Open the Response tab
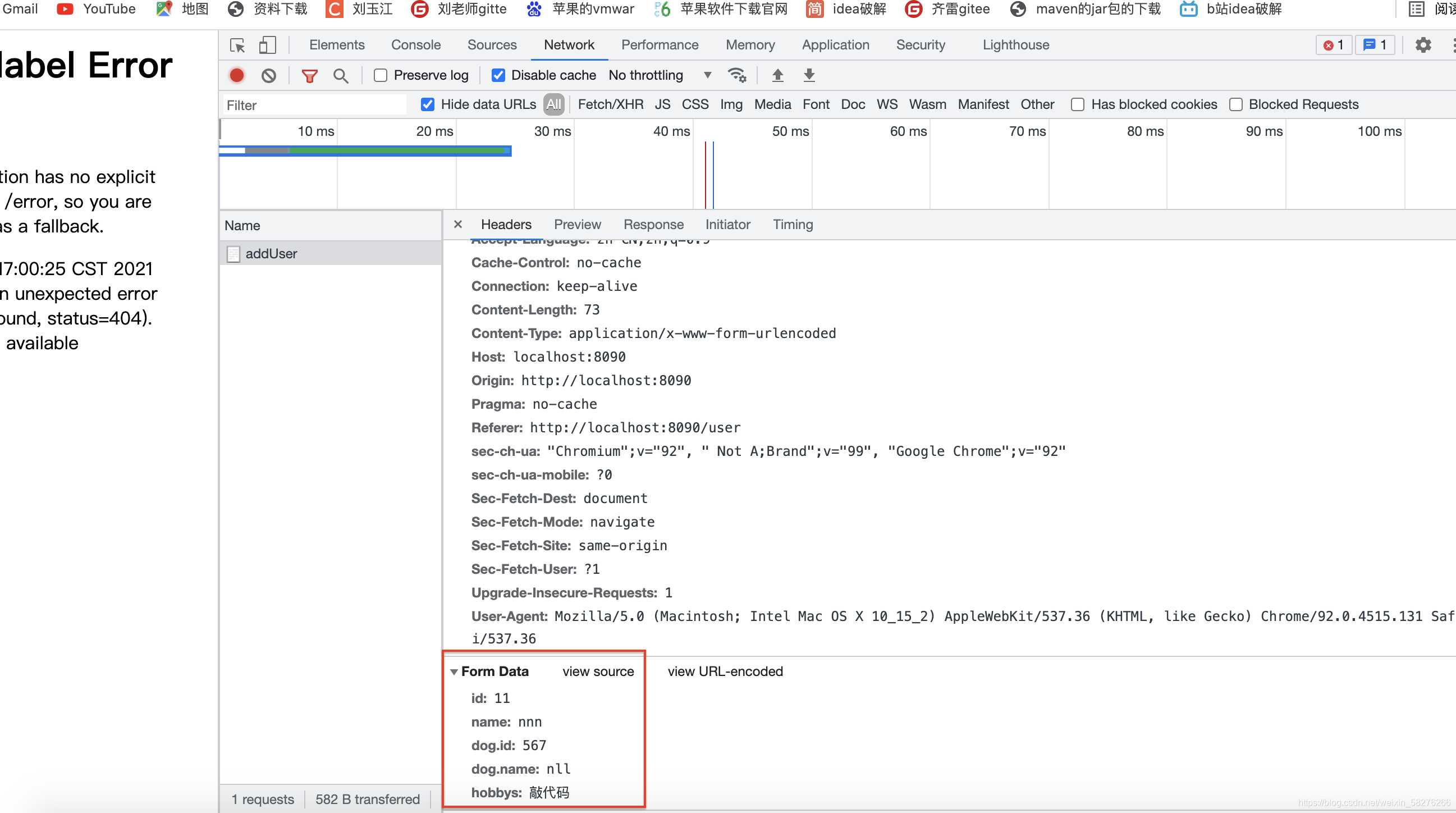Image resolution: width=1456 pixels, height=813 pixels. (x=653, y=225)
